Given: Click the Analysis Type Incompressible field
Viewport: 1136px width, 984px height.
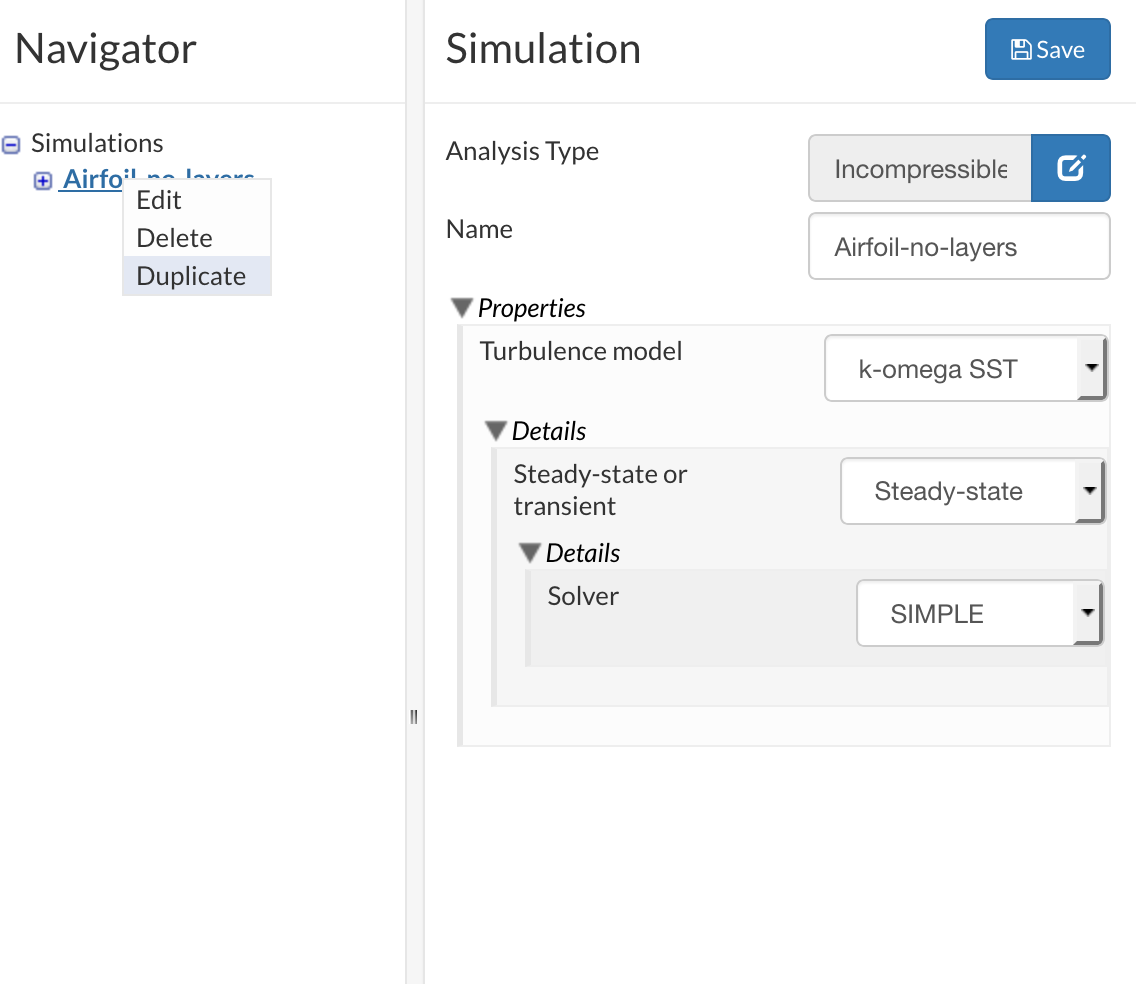Looking at the screenshot, I should pyautogui.click(x=919, y=168).
